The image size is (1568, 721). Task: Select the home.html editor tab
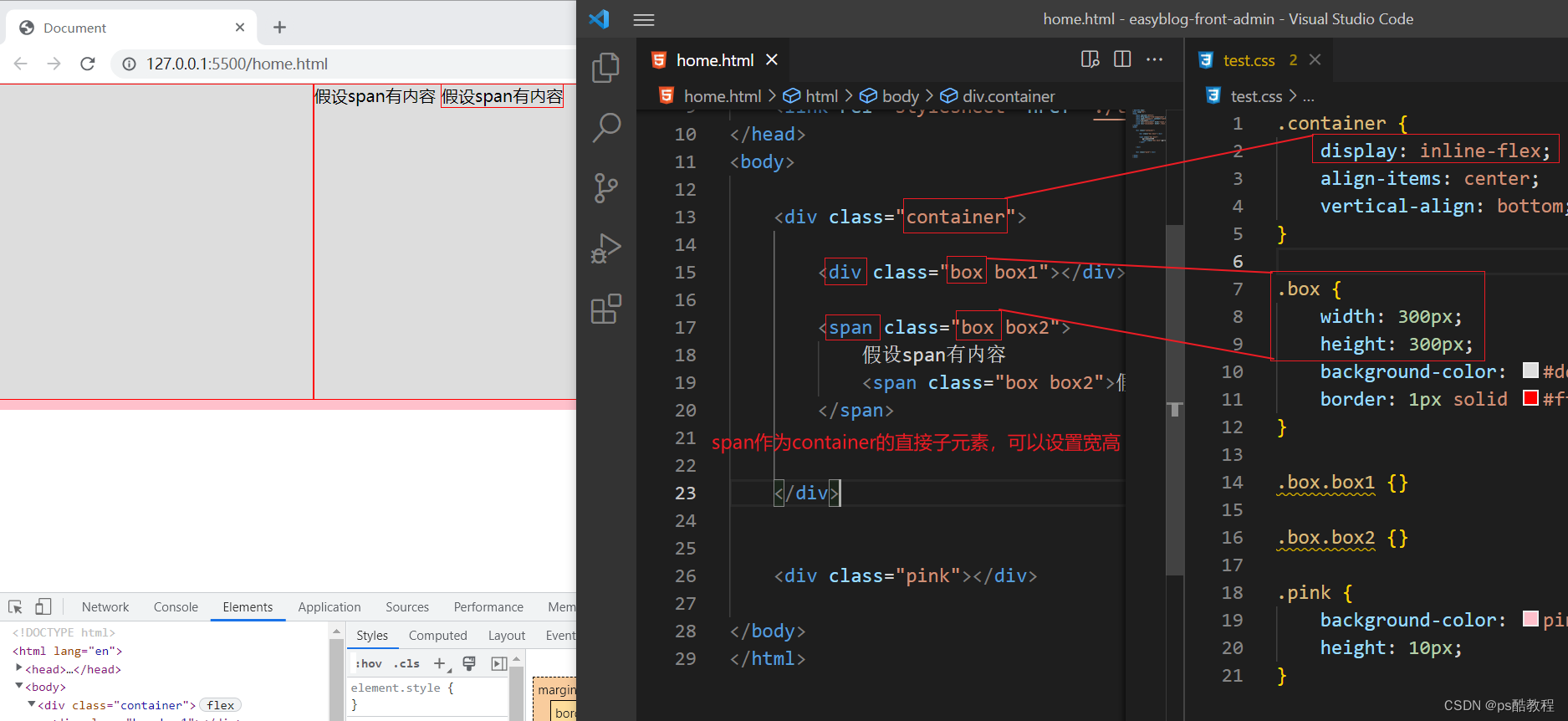[x=715, y=60]
